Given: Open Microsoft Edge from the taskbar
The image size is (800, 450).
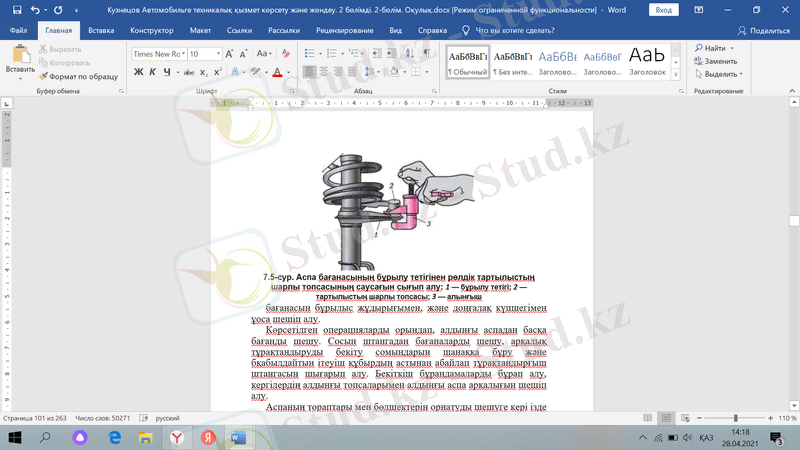Looking at the screenshot, I should coord(114,438).
